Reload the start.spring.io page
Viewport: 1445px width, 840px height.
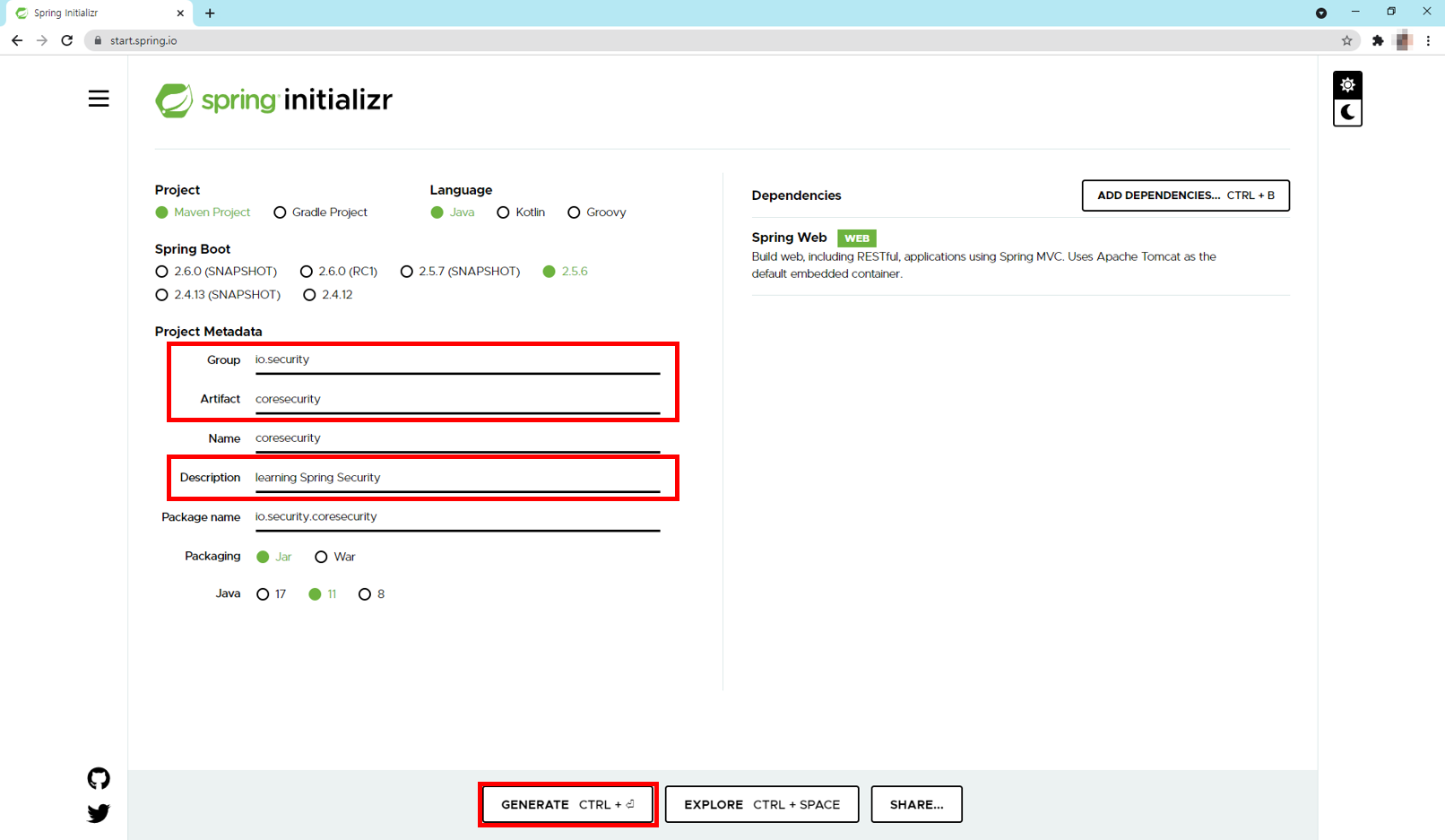(x=67, y=40)
